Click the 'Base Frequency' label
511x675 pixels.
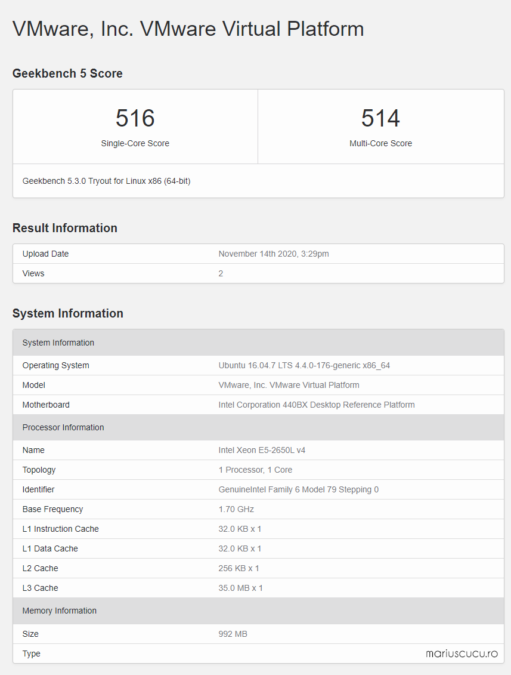point(53,509)
